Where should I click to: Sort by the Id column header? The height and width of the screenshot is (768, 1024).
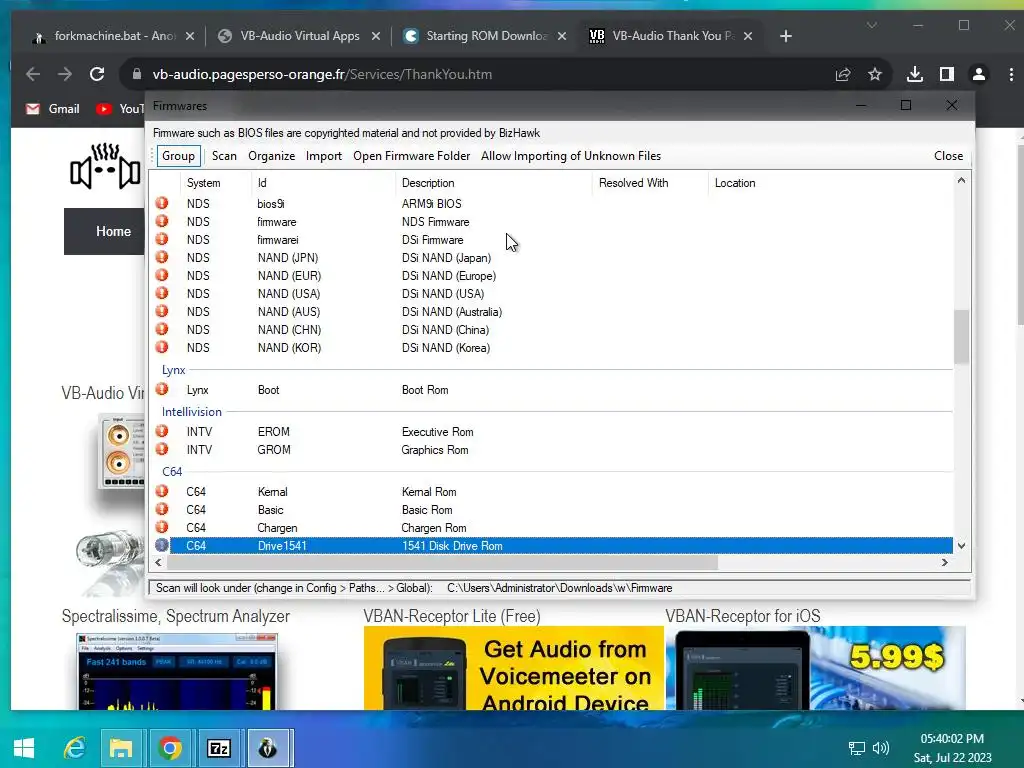pos(323,183)
